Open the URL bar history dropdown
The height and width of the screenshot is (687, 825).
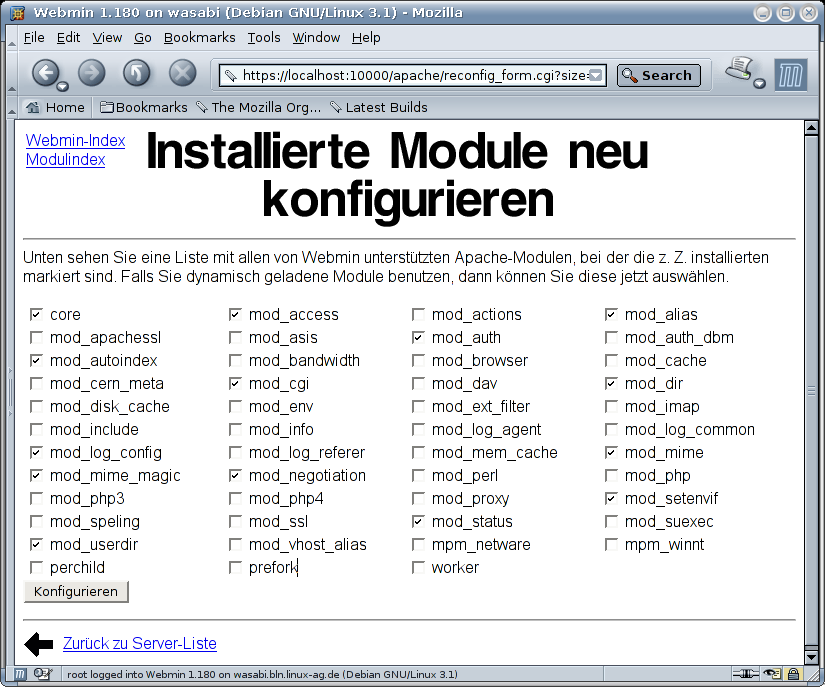tap(595, 76)
